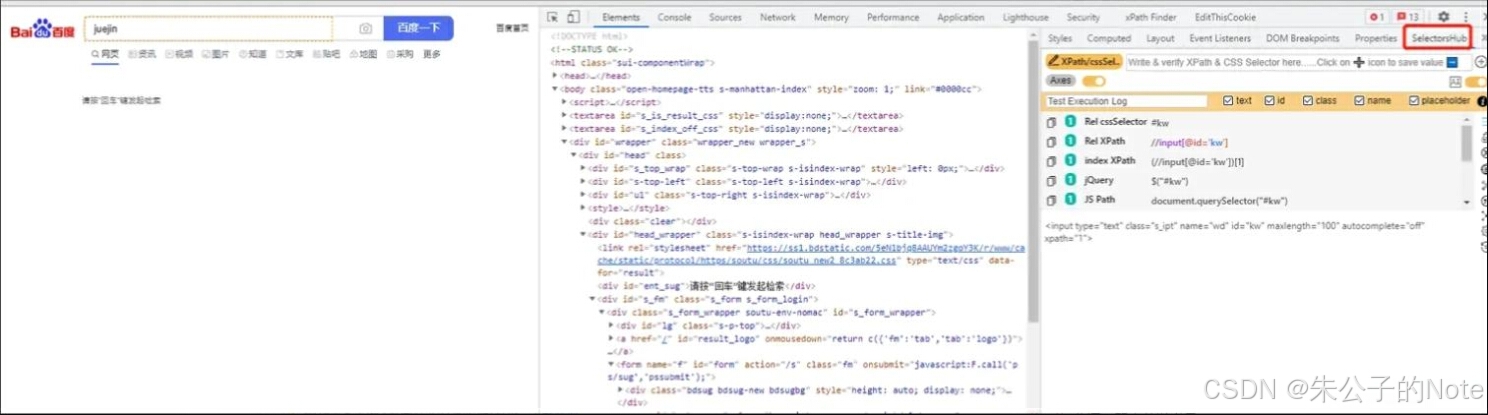
Task: Open the 图片 search category
Action: (216, 54)
